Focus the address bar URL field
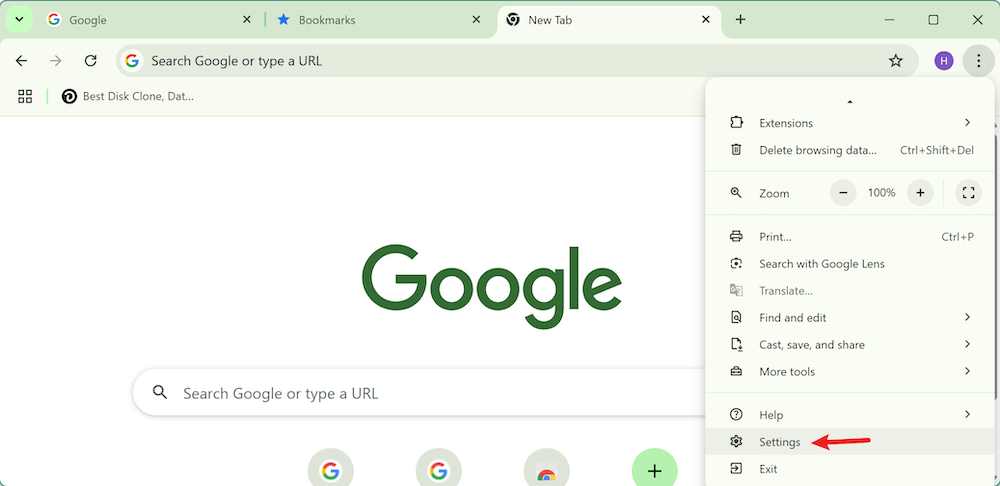The width and height of the screenshot is (1000, 486). 517,61
